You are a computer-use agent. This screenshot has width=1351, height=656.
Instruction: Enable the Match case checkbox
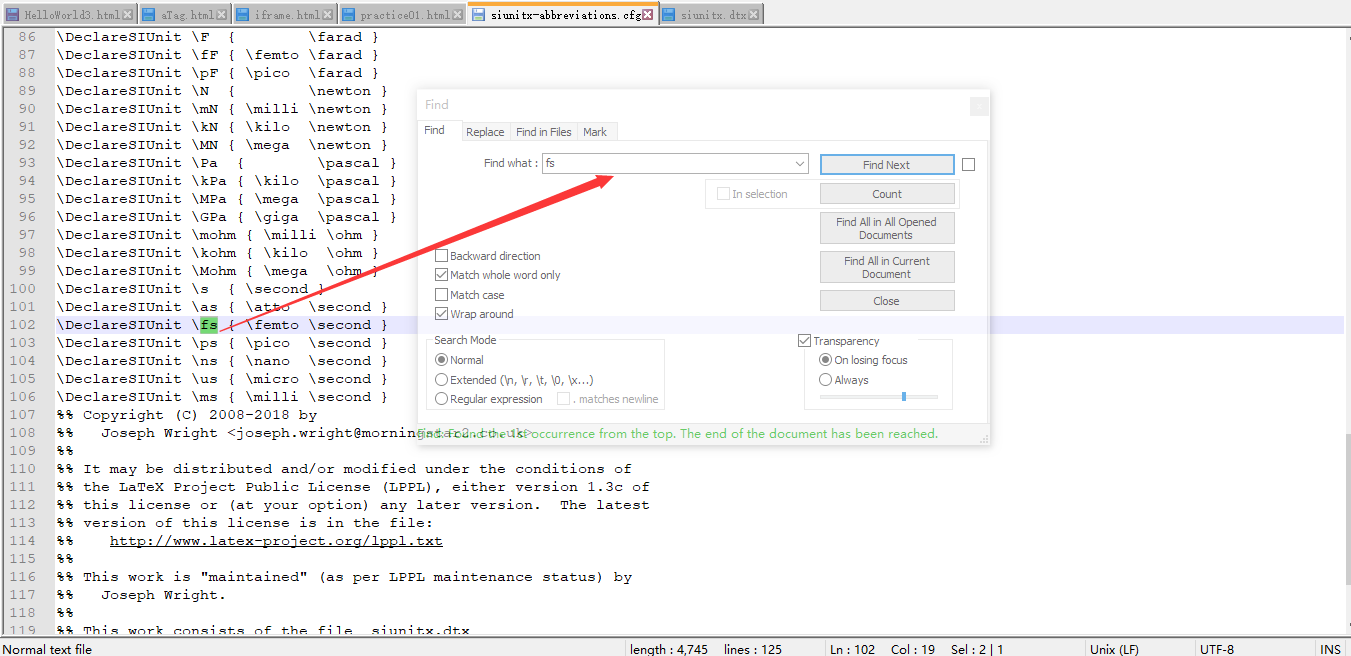click(441, 294)
